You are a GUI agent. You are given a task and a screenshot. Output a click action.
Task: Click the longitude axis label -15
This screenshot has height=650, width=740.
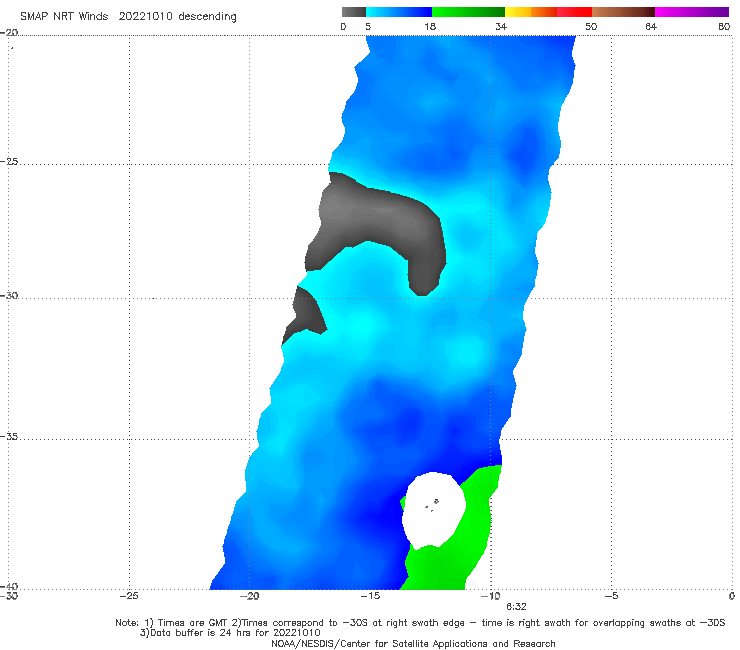click(x=370, y=596)
